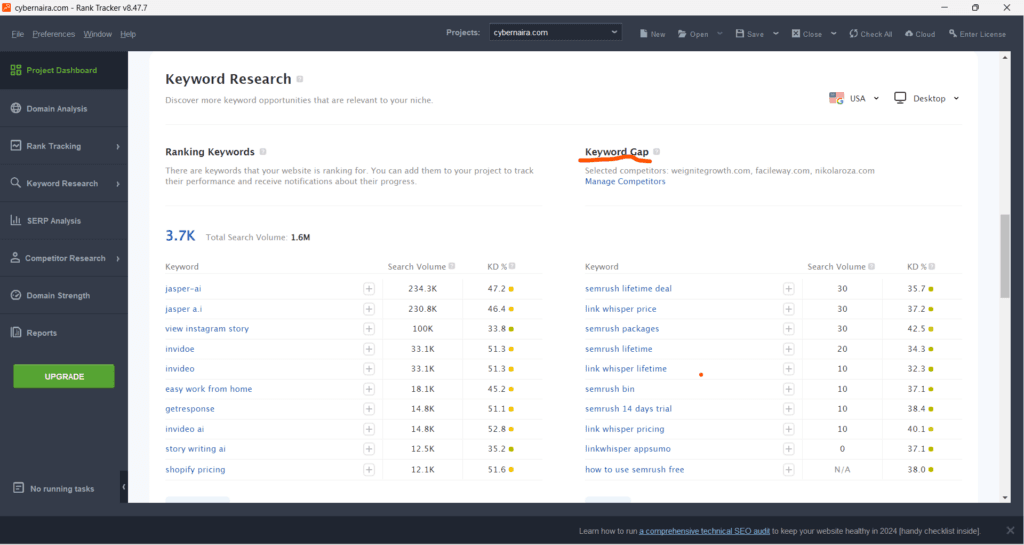Add jasper a.i keyword with plus icon
This screenshot has width=1024, height=545.
point(369,309)
